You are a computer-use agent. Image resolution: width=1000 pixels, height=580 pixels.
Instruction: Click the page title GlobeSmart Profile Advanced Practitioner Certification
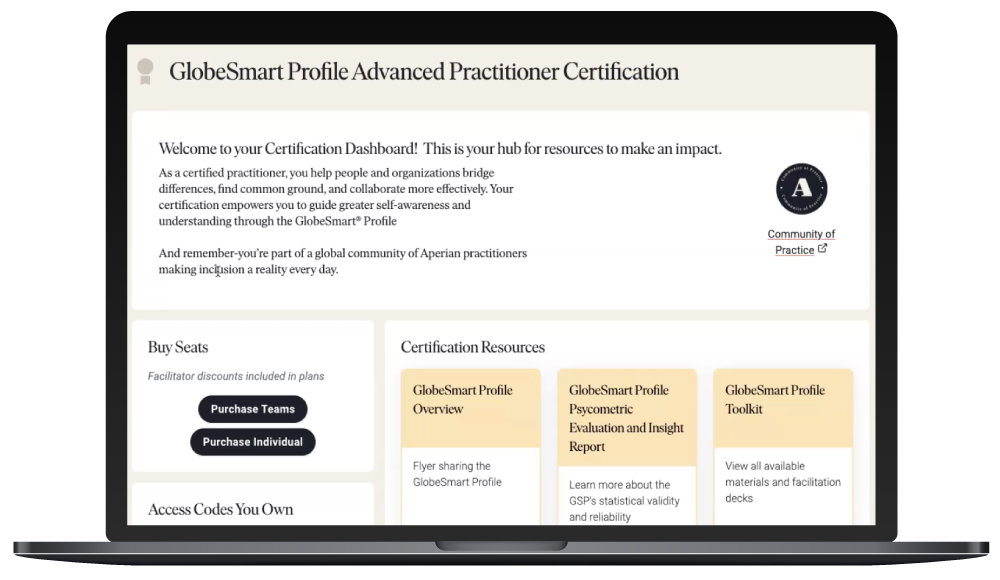[424, 71]
